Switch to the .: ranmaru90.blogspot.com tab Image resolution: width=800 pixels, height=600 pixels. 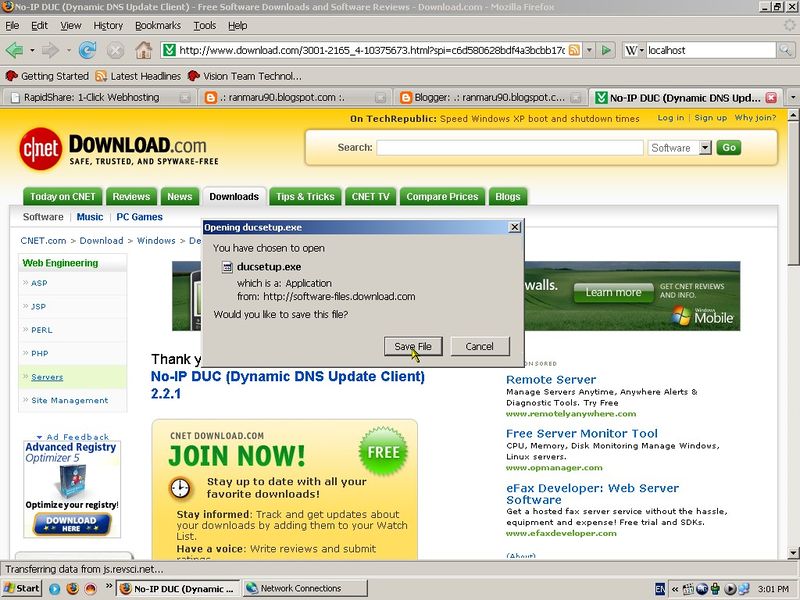[x=295, y=97]
